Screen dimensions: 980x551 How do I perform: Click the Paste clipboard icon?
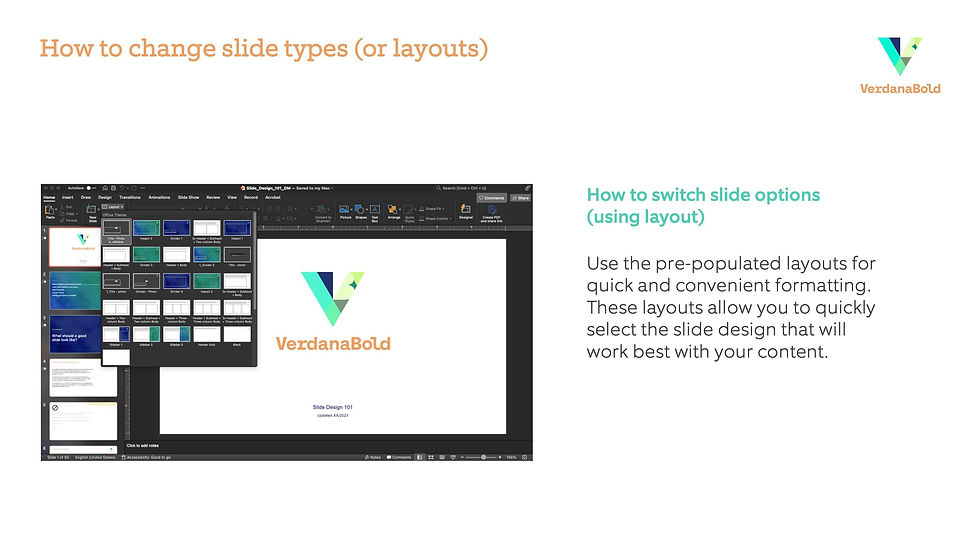[x=50, y=210]
